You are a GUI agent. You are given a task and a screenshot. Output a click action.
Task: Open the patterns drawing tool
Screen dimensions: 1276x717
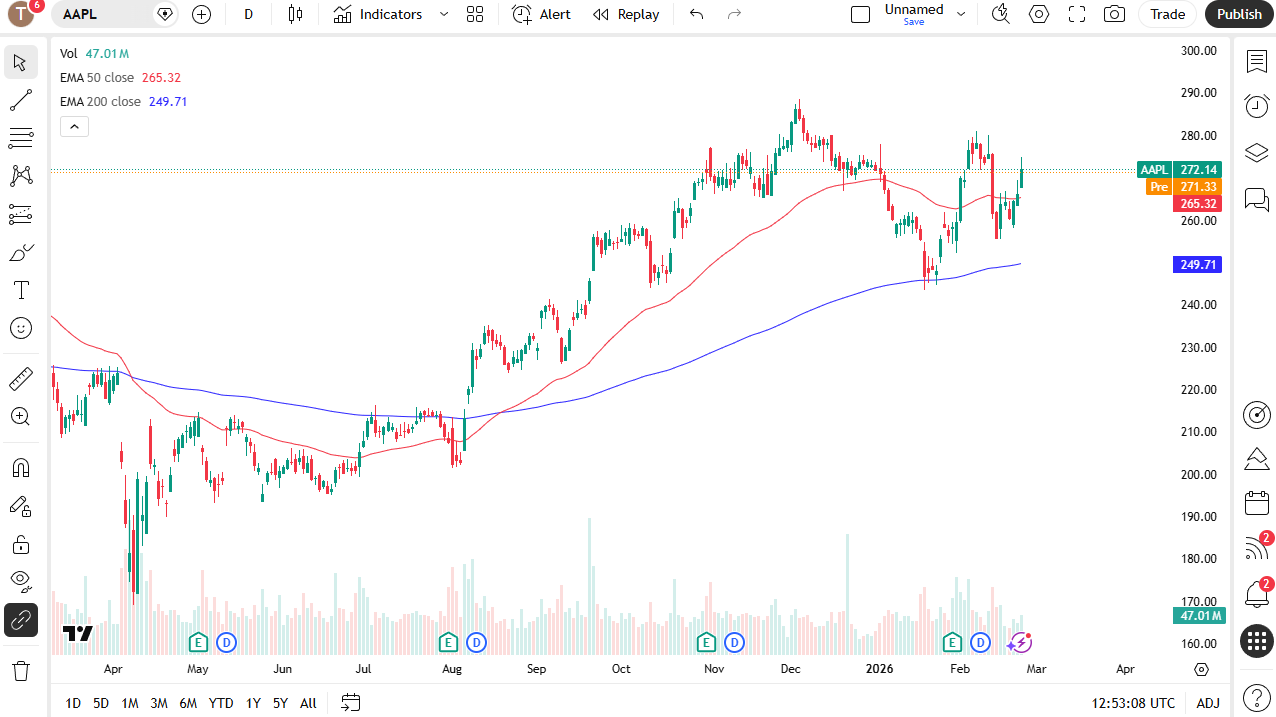(21, 176)
